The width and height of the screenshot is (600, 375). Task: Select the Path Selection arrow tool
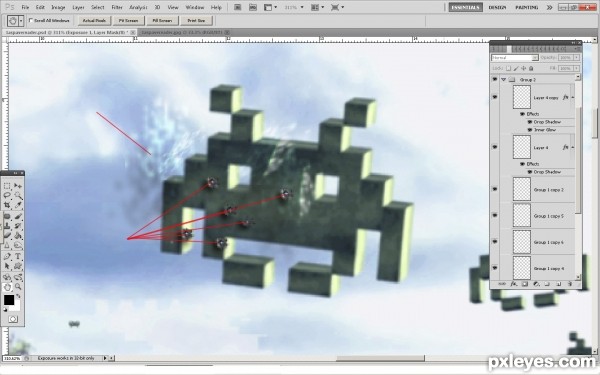[x=7, y=266]
